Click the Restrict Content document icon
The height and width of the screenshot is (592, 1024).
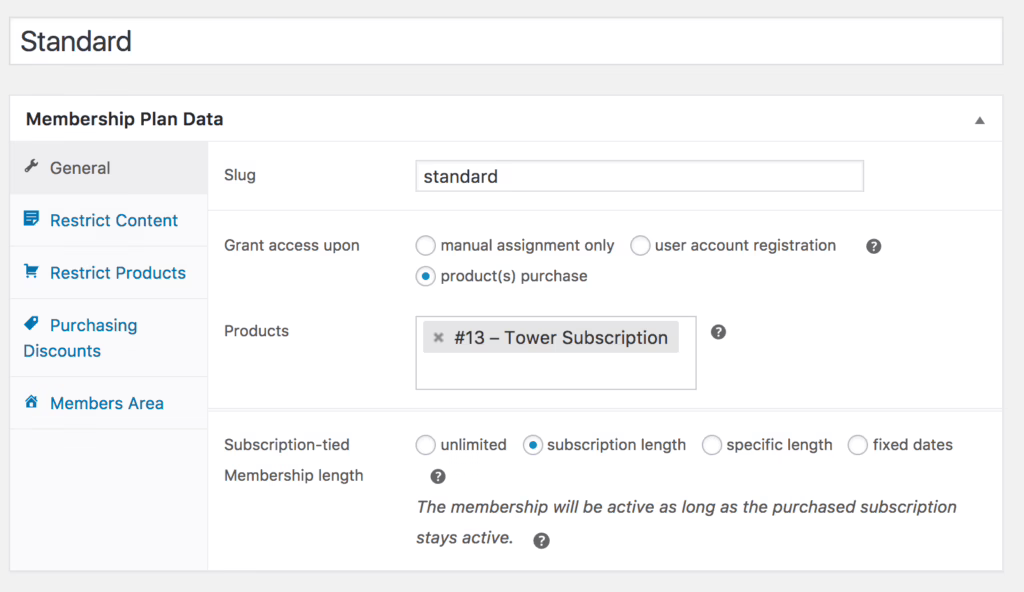point(31,219)
